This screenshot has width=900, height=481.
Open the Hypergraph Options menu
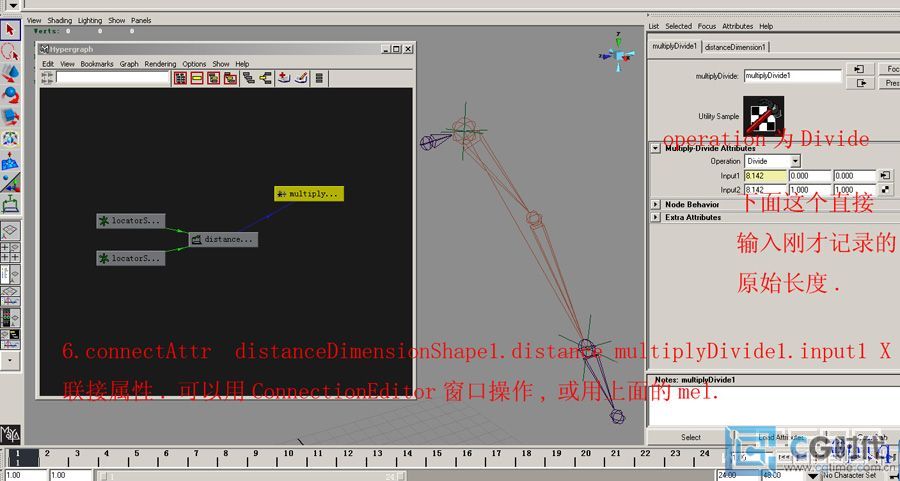click(x=194, y=64)
